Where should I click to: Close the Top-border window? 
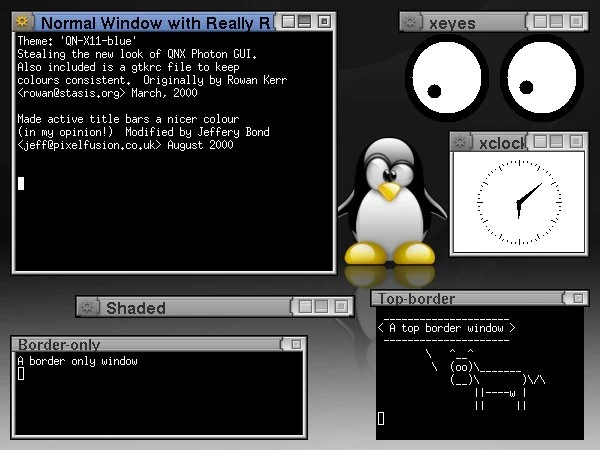578,298
